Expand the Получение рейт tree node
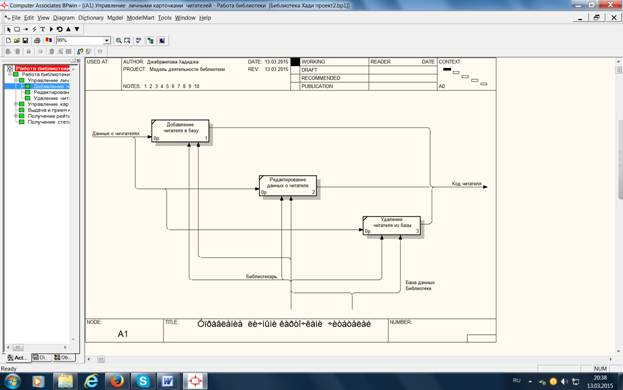Screen dimensions: 623x390 tap(16, 116)
